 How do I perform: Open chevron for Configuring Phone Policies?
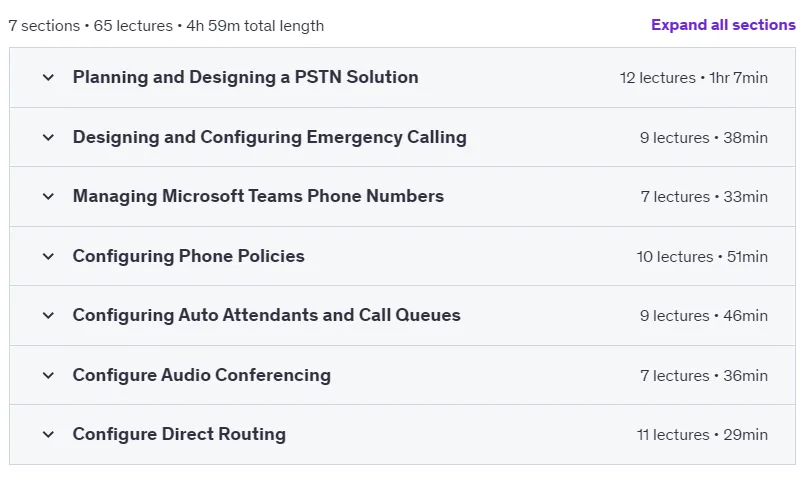point(48,256)
